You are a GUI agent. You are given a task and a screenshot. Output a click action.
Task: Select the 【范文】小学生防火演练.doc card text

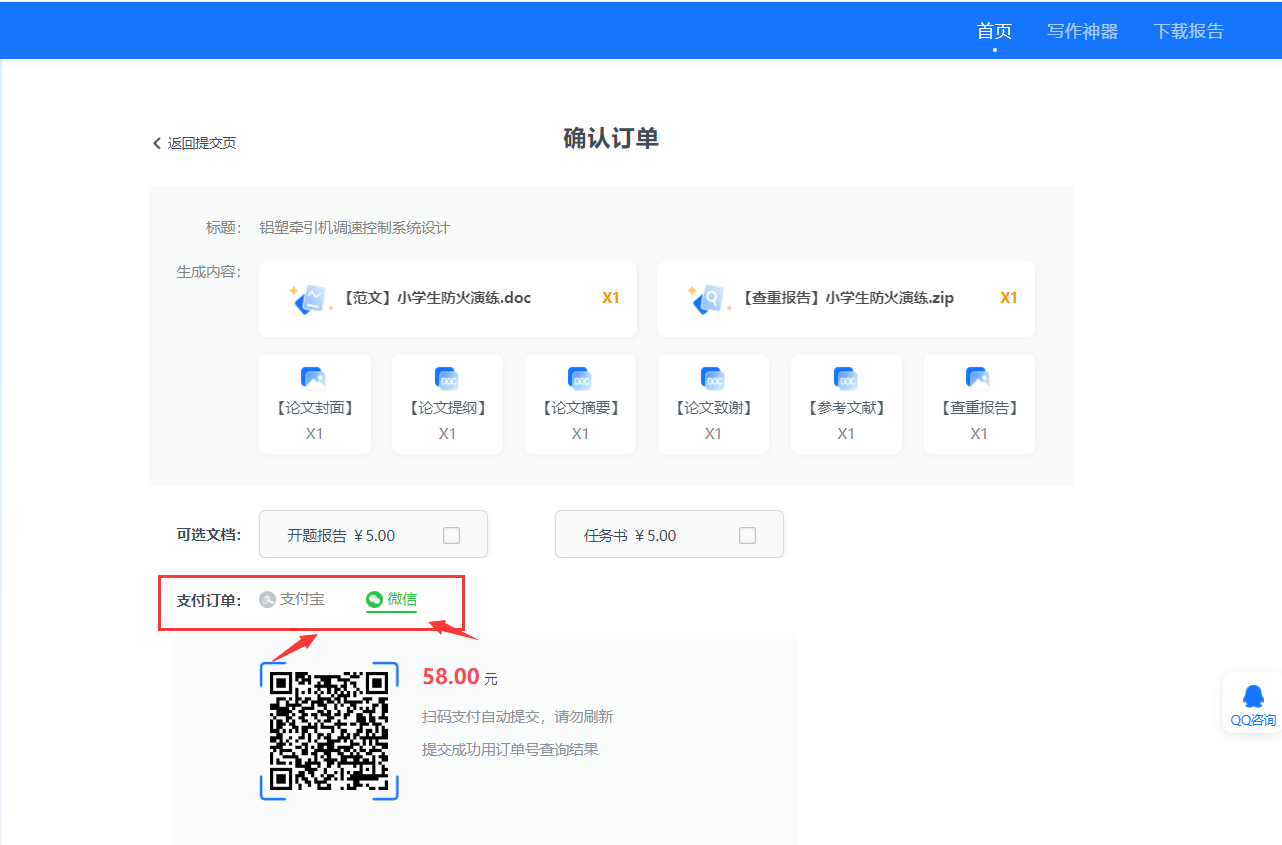pos(435,298)
